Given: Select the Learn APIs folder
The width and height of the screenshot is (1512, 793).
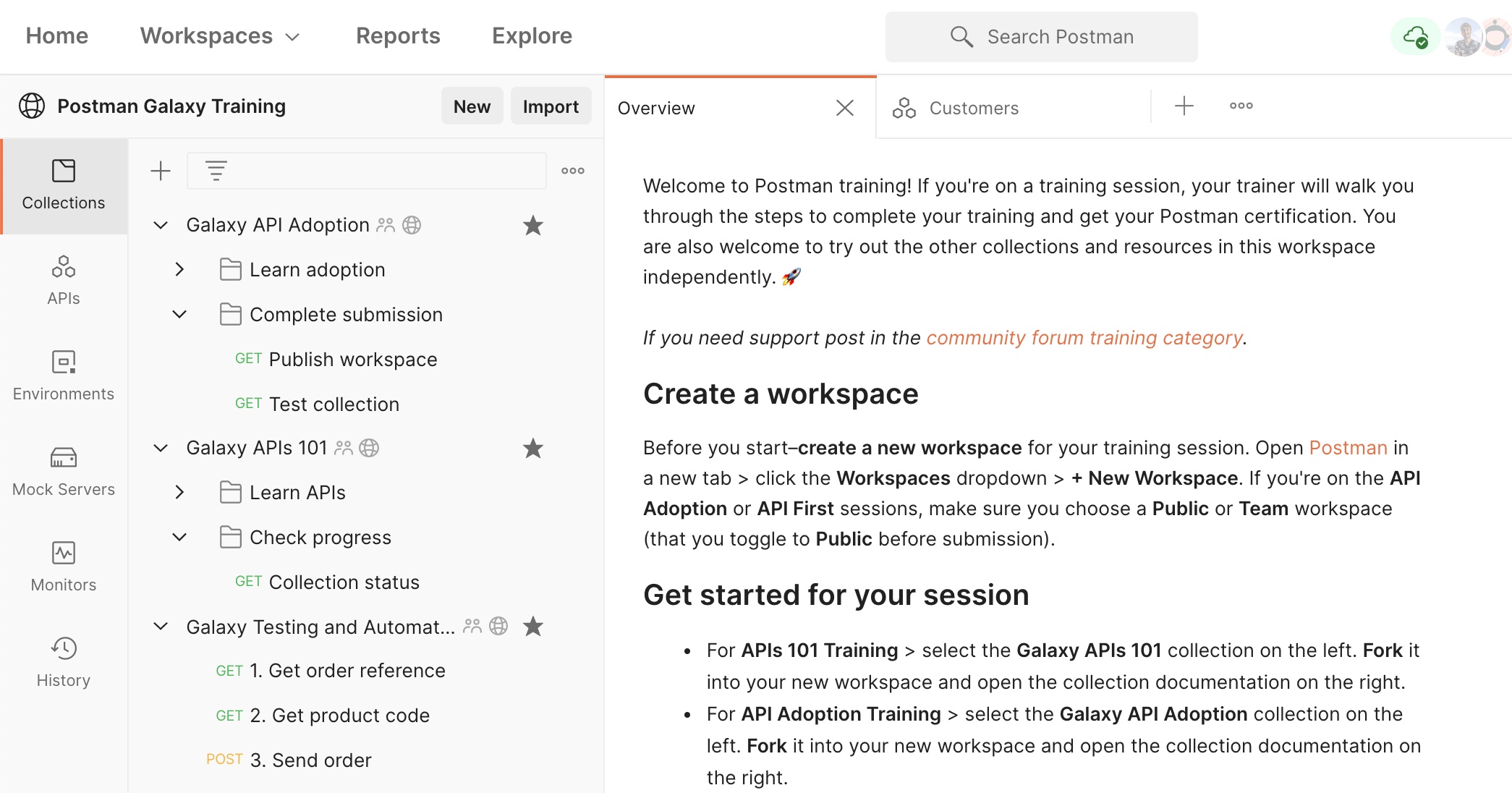Looking at the screenshot, I should coord(297,493).
